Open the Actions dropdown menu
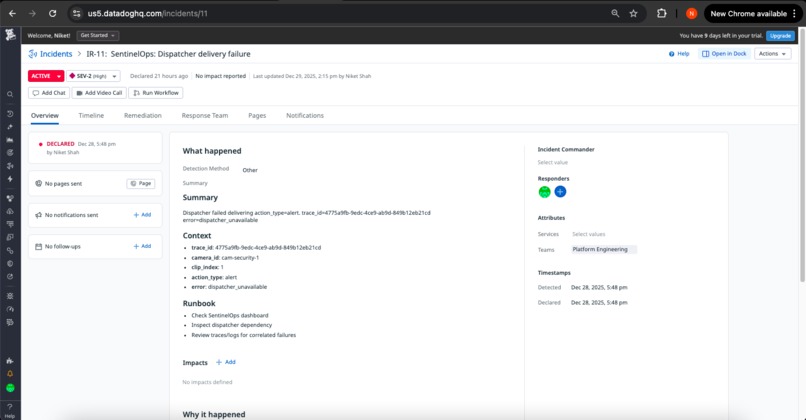The height and width of the screenshot is (420, 806). click(x=773, y=53)
